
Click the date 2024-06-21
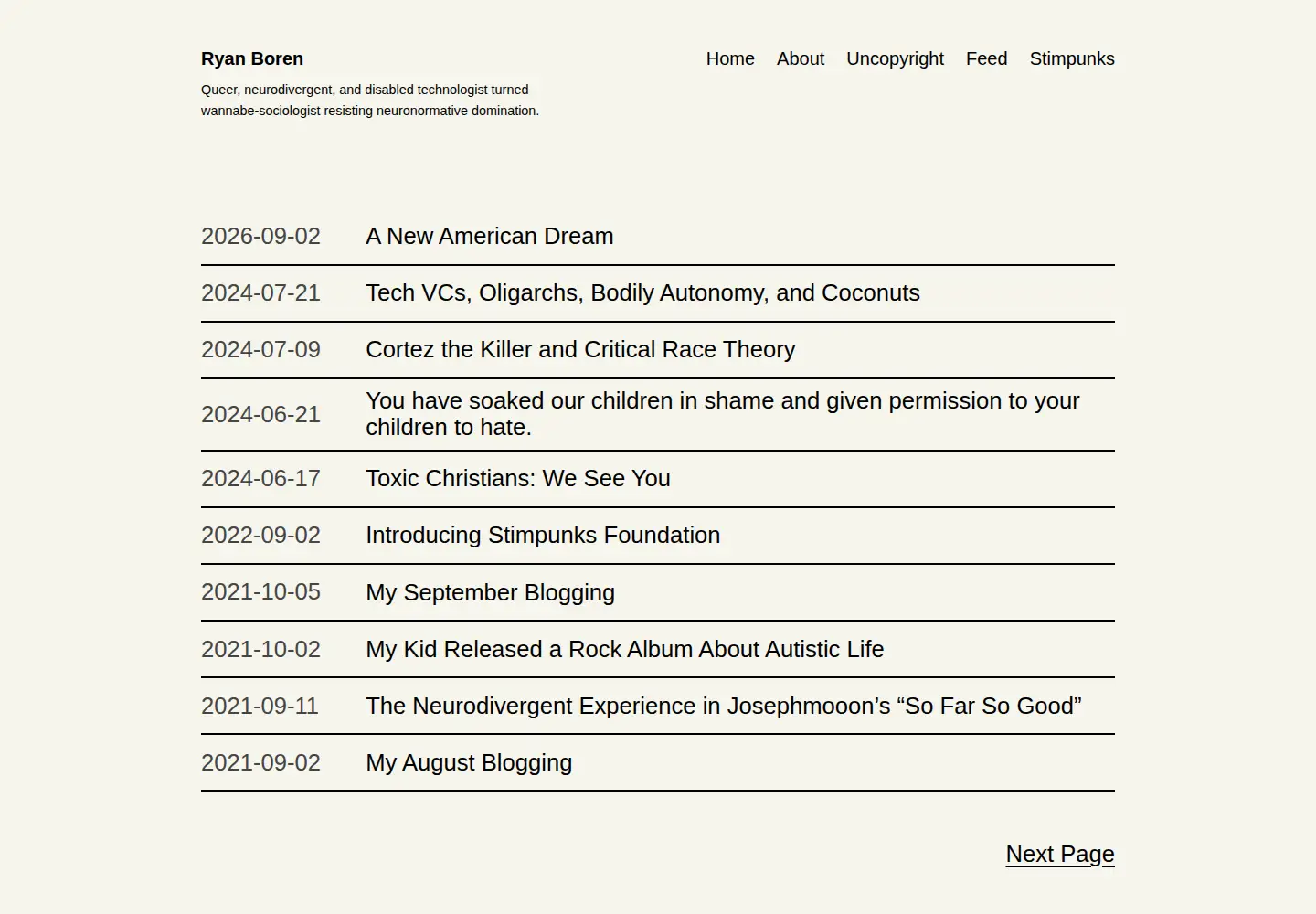(260, 414)
